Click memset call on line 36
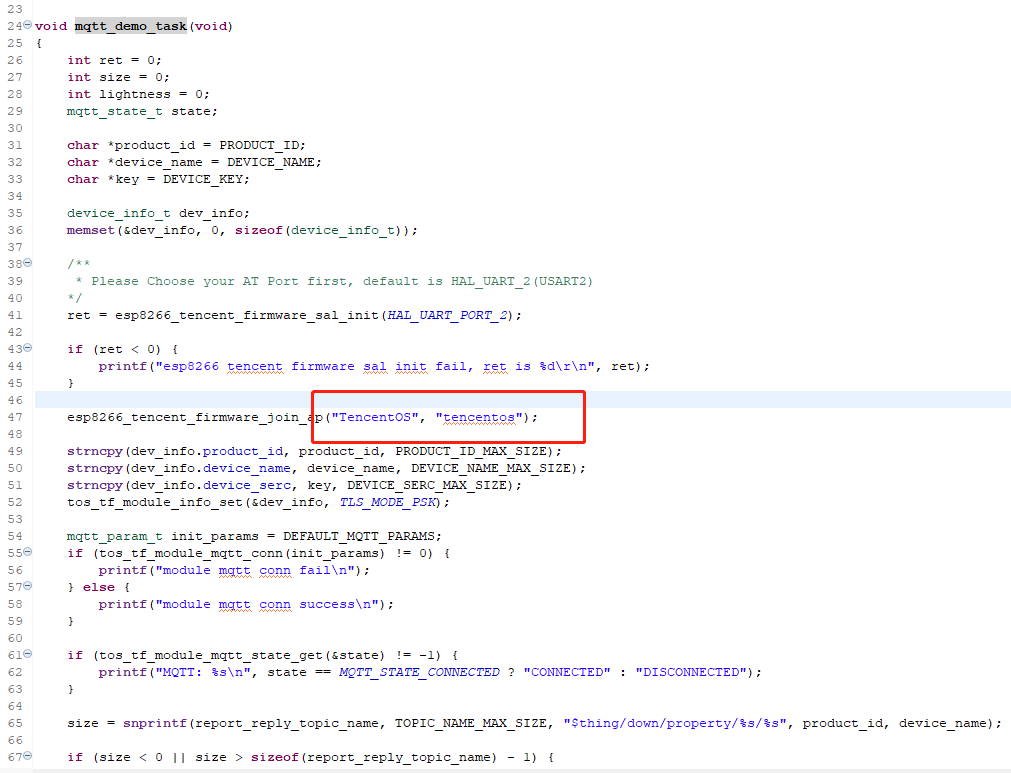This screenshot has height=773, width=1011. pos(91,230)
